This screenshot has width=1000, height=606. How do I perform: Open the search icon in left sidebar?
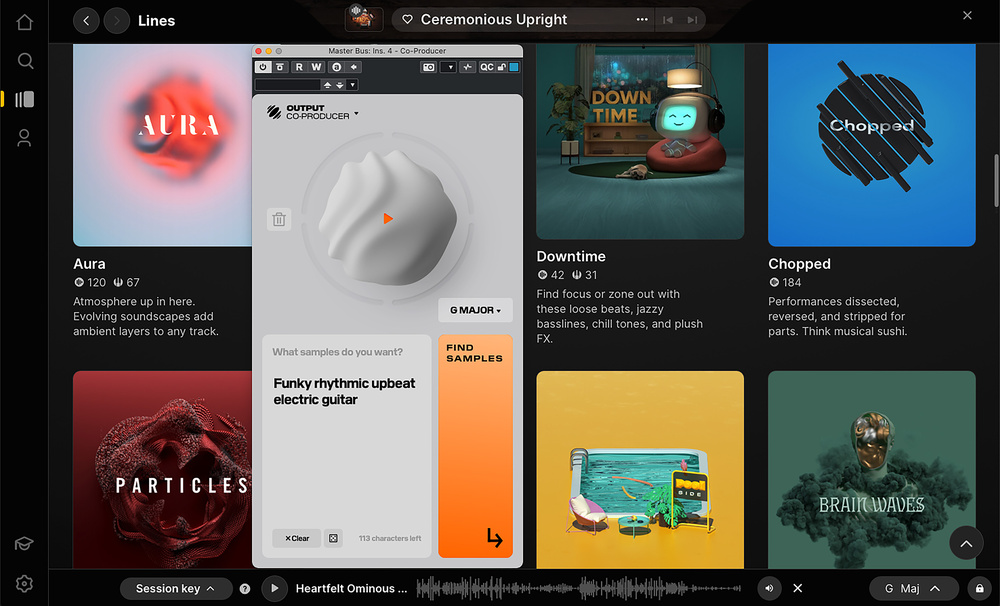25,61
